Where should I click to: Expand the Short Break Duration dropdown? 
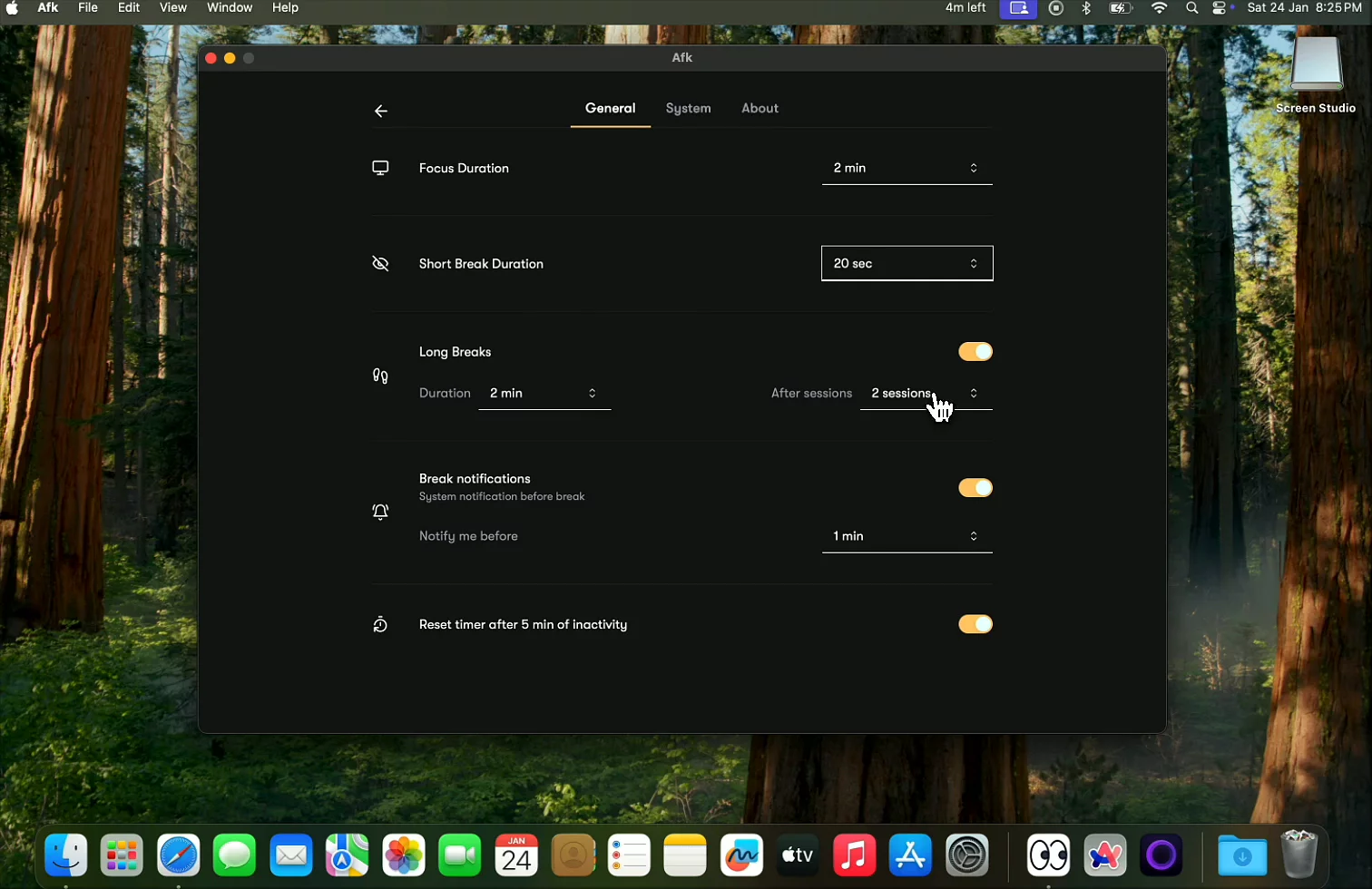[x=906, y=264]
